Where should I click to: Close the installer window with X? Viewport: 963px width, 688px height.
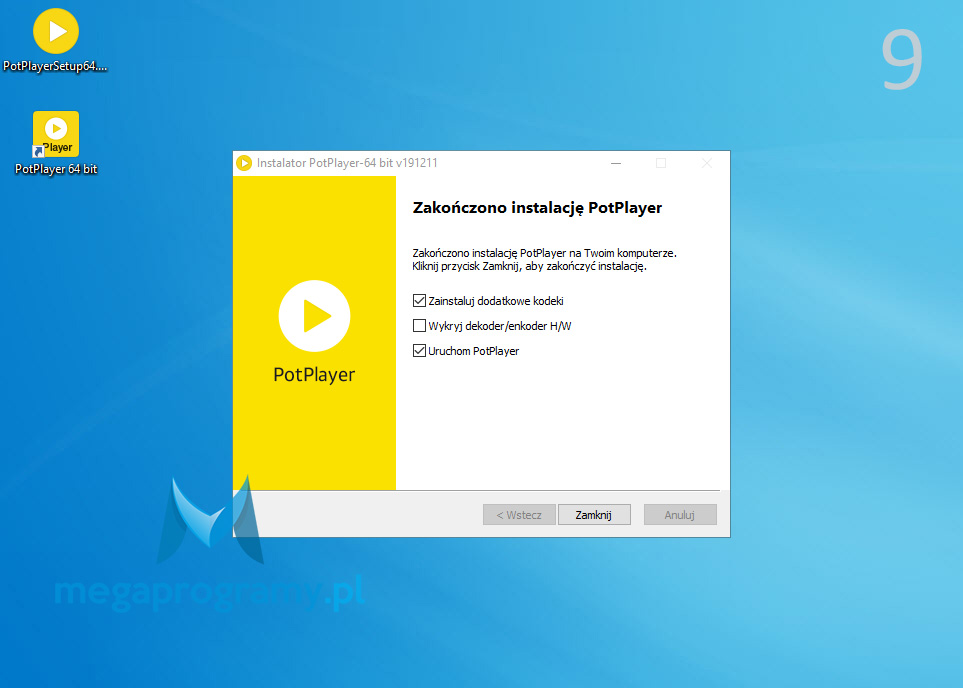pos(707,163)
